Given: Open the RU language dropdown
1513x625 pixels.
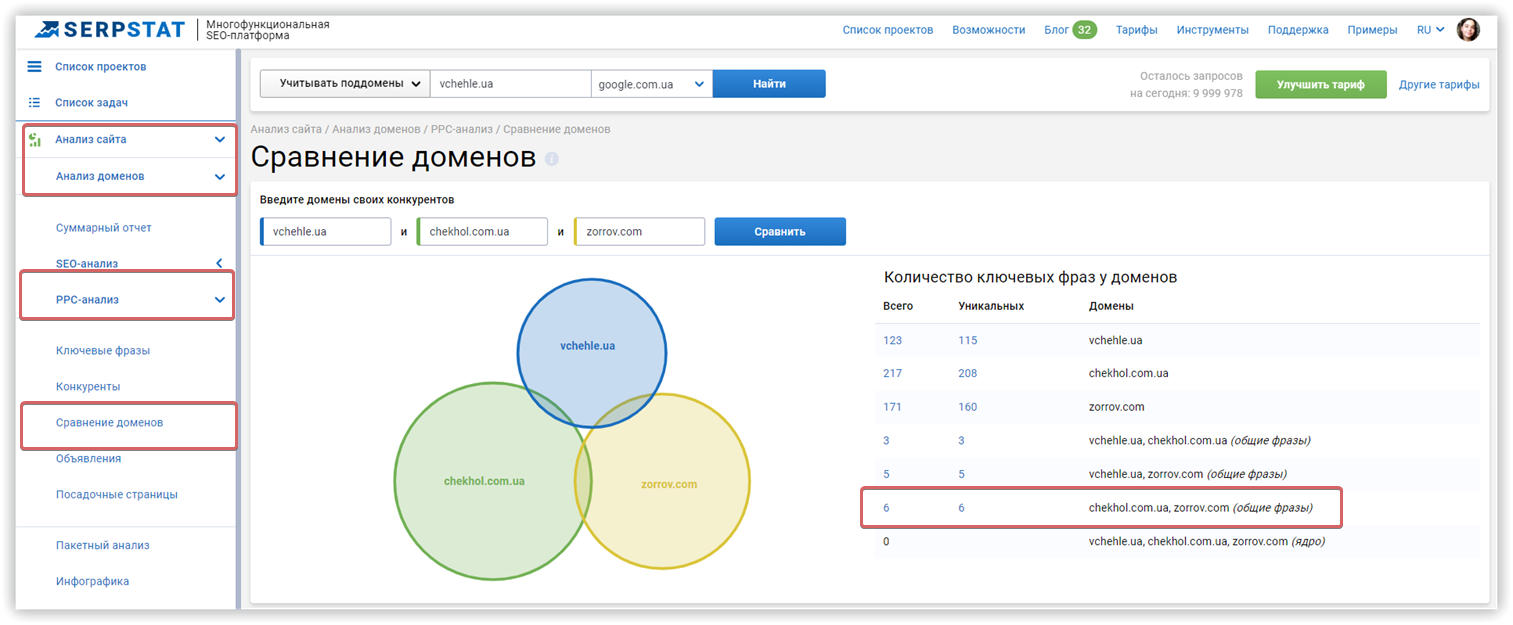Looking at the screenshot, I should pos(1430,30).
